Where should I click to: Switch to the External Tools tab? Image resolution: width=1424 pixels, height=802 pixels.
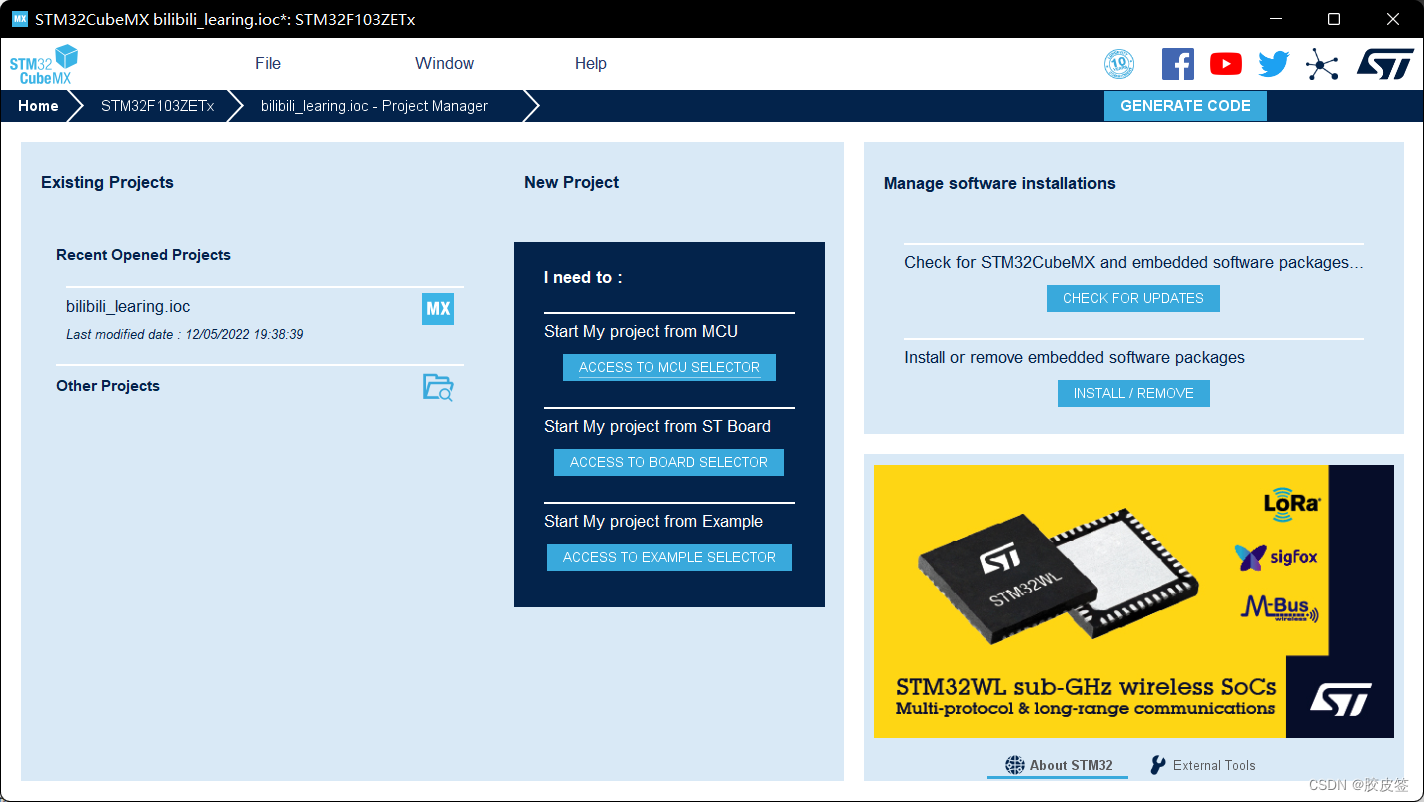[1203, 765]
